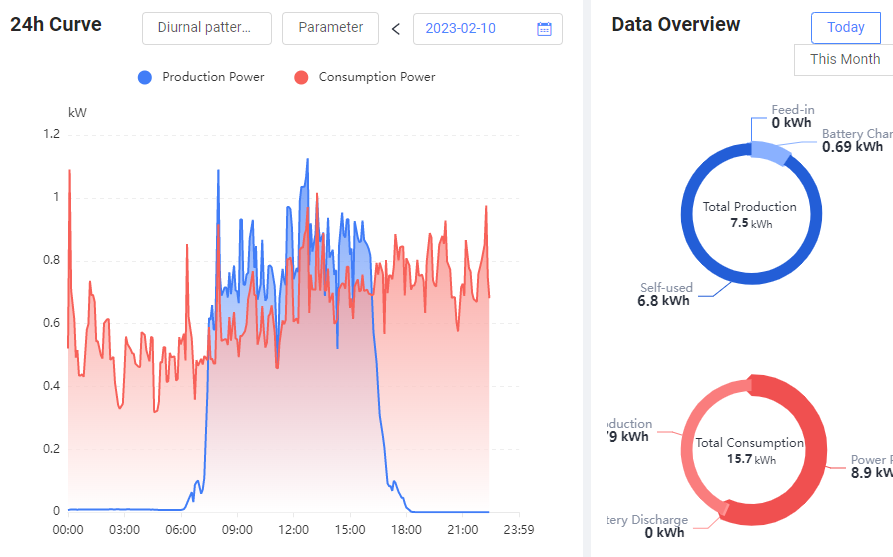This screenshot has width=893, height=557.
Task: Click the Battery Discharge 0 kWh value
Action: (664, 533)
